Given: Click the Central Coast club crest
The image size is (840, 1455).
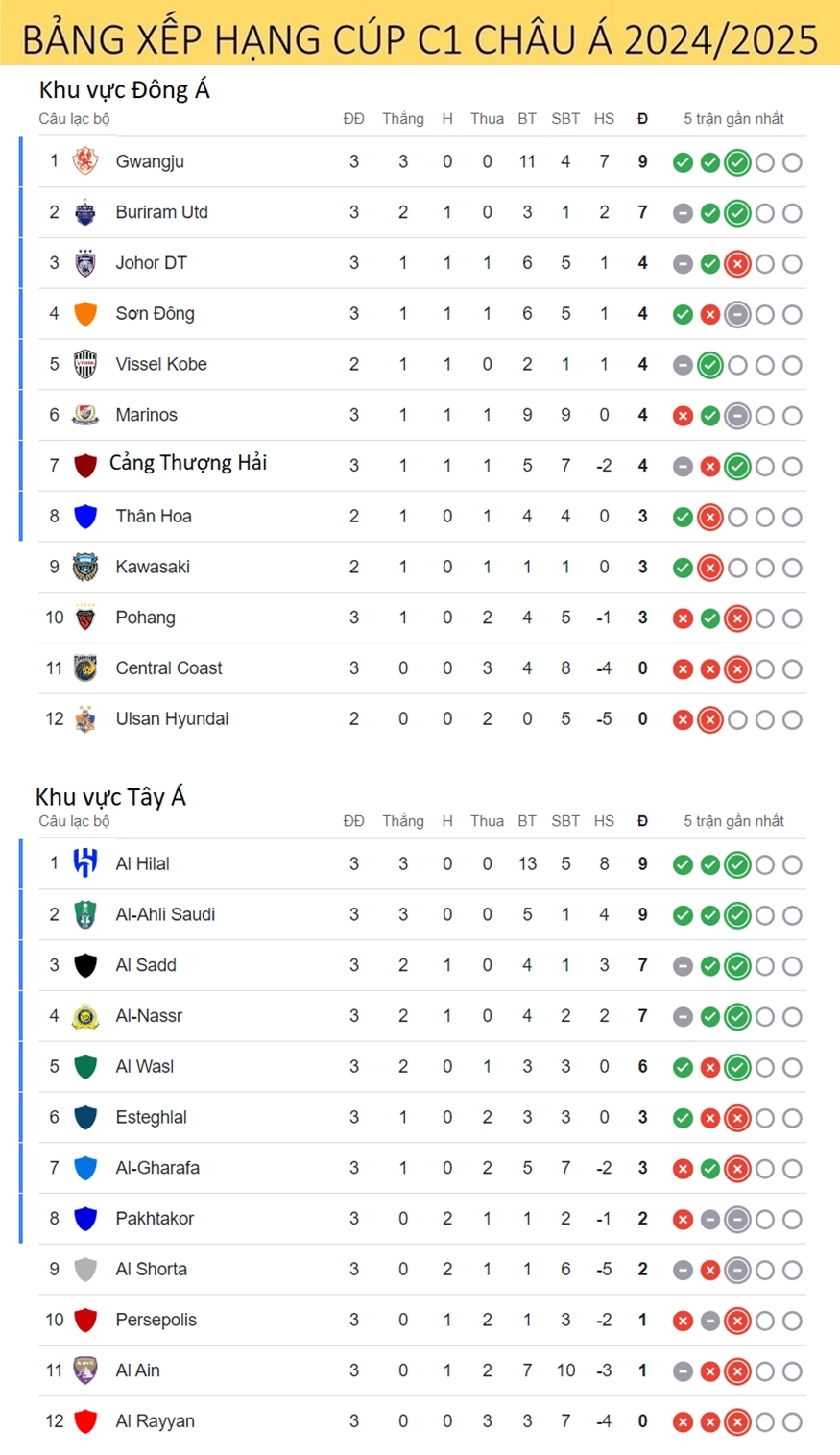Looking at the screenshot, I should tap(85, 668).
